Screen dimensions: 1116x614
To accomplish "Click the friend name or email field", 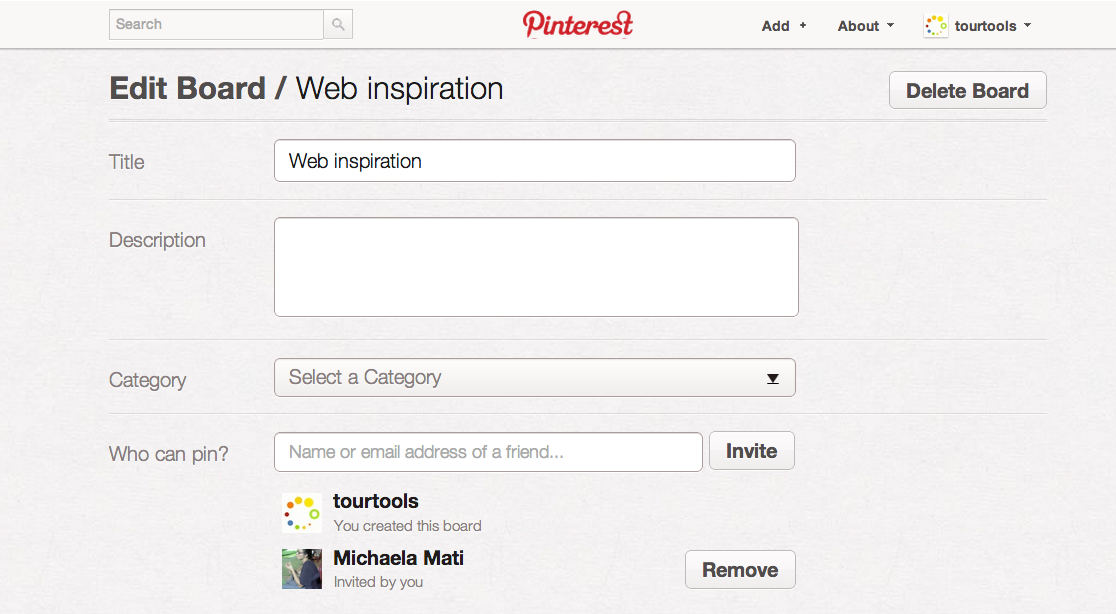I will 488,452.
